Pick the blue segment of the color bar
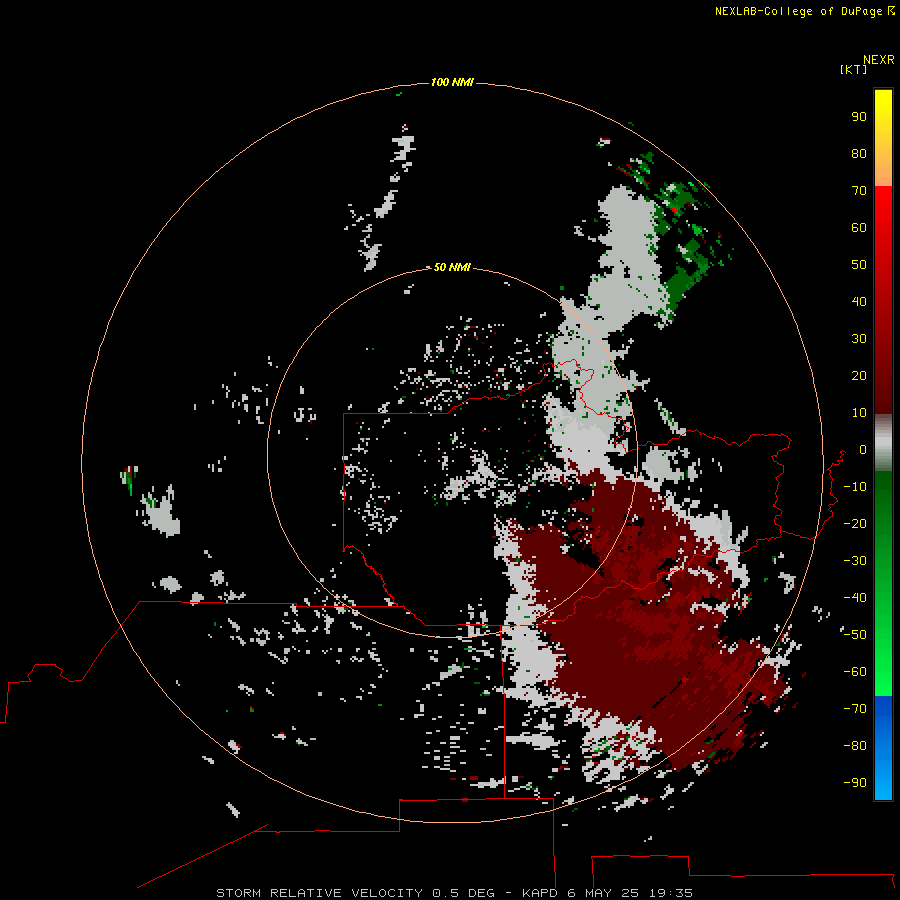The image size is (900, 900). 883,747
